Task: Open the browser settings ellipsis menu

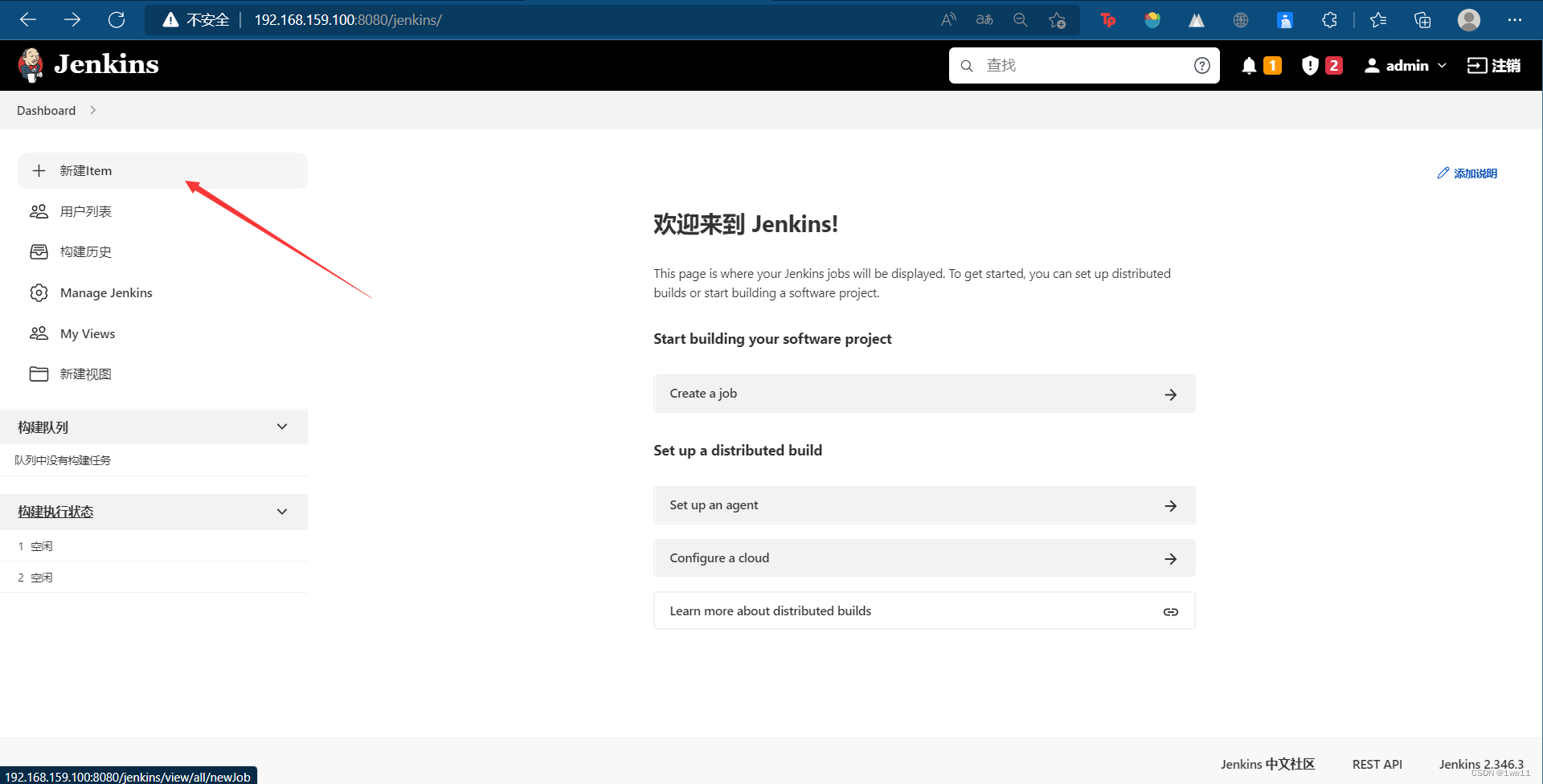Action: pos(1515,20)
